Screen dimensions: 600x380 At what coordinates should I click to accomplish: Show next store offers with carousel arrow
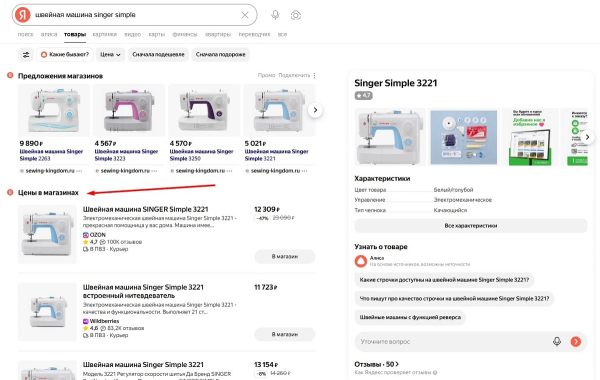pos(315,110)
